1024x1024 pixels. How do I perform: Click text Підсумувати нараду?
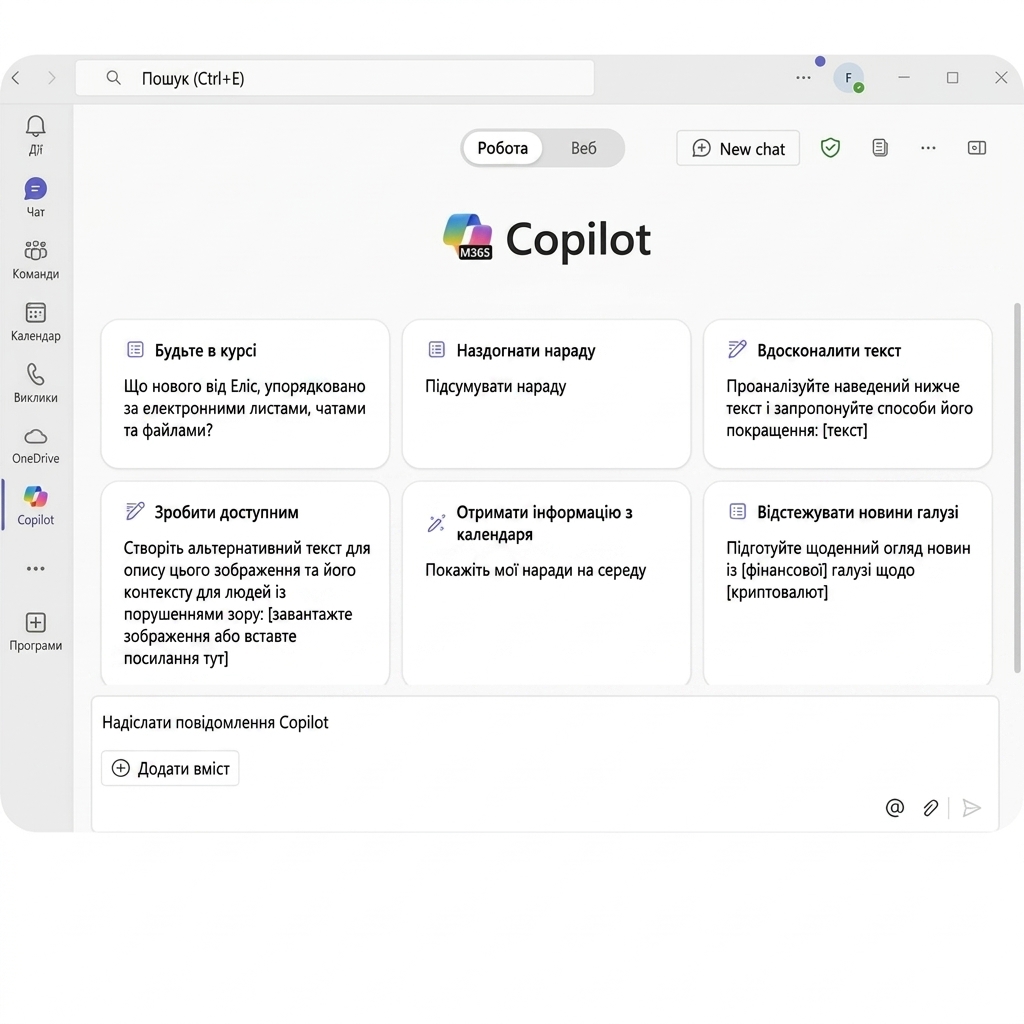click(496, 387)
